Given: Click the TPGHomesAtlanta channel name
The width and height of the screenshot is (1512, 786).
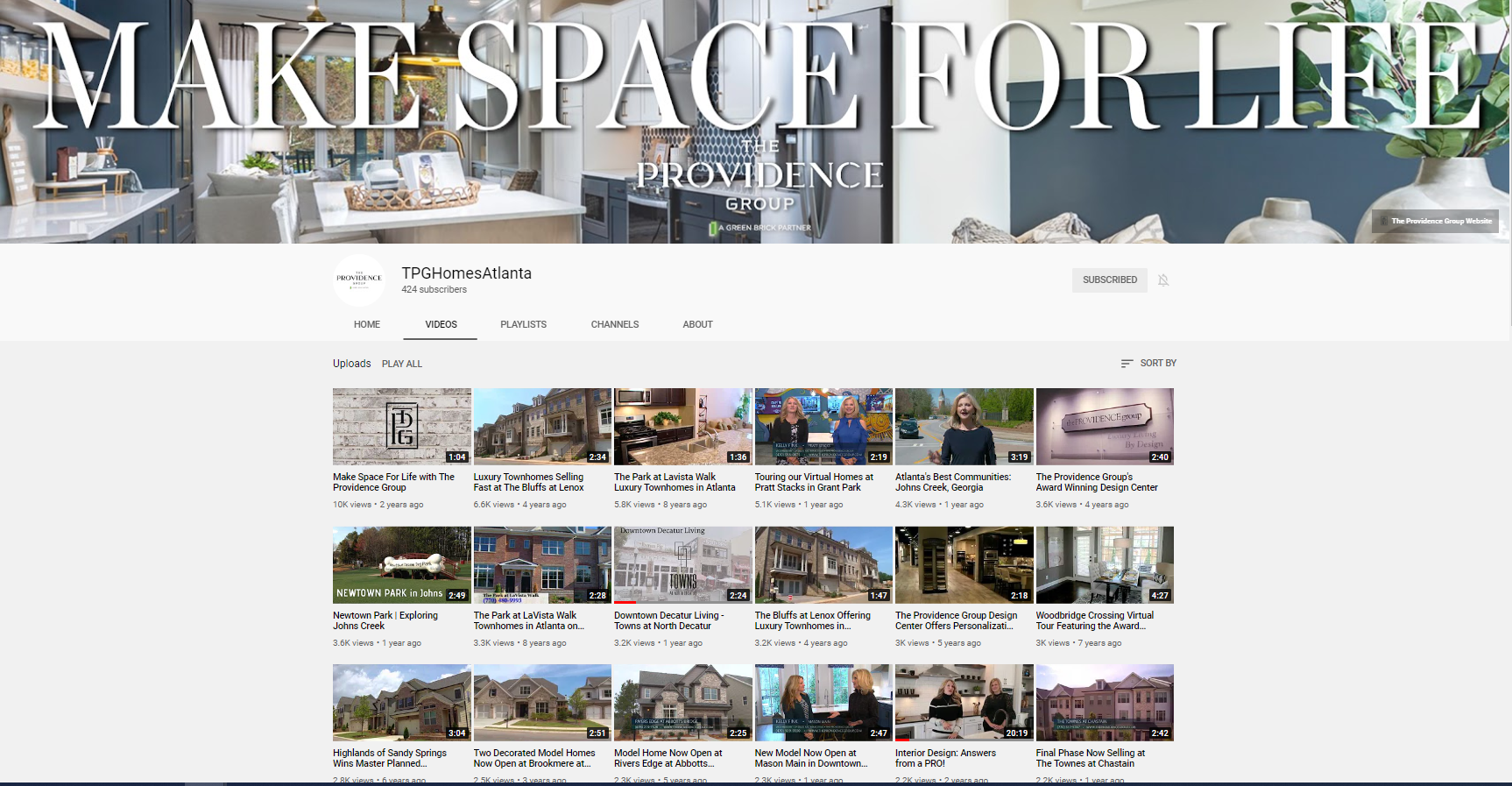Looking at the screenshot, I should pyautogui.click(x=466, y=273).
